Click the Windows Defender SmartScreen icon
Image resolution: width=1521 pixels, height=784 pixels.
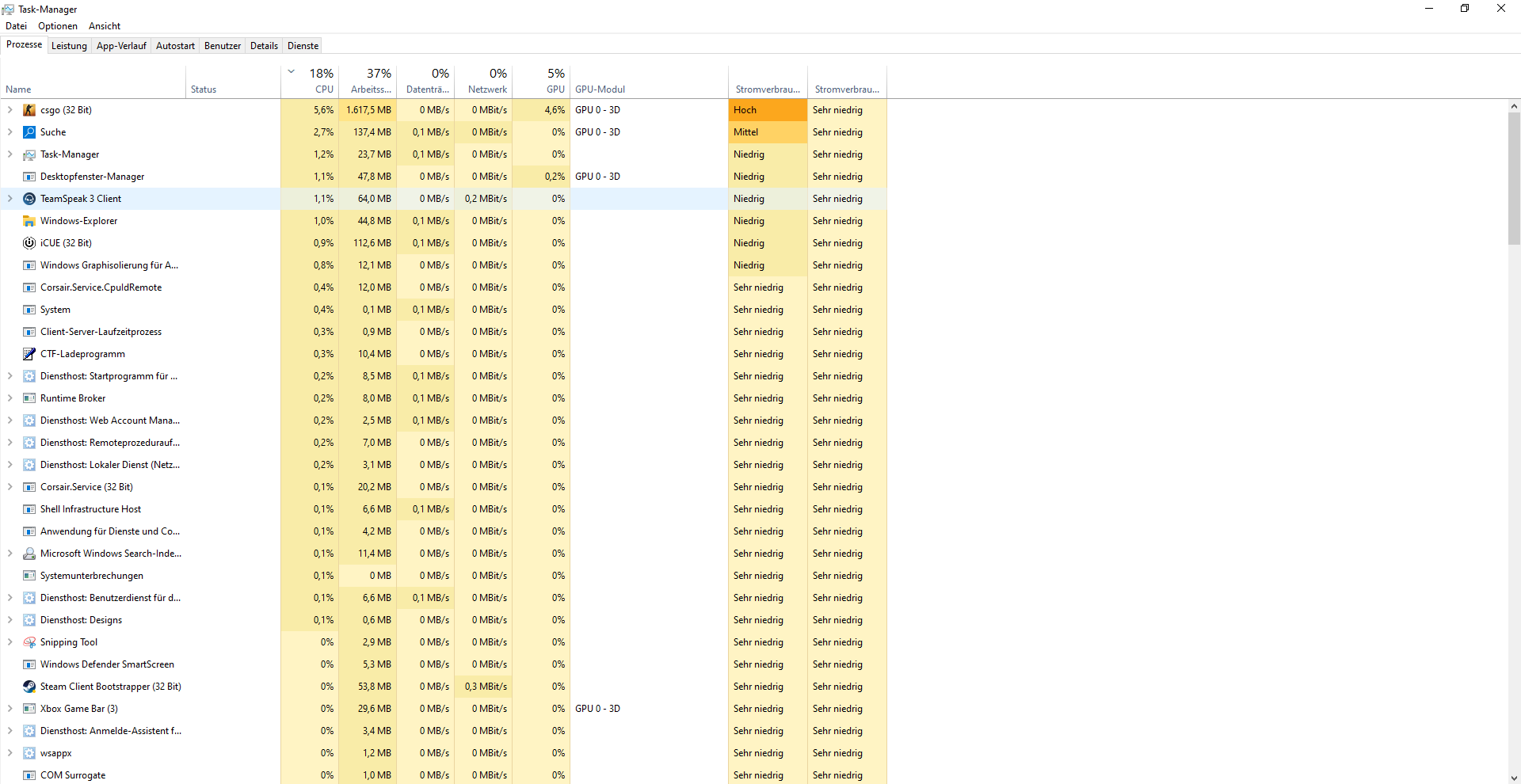coord(29,664)
